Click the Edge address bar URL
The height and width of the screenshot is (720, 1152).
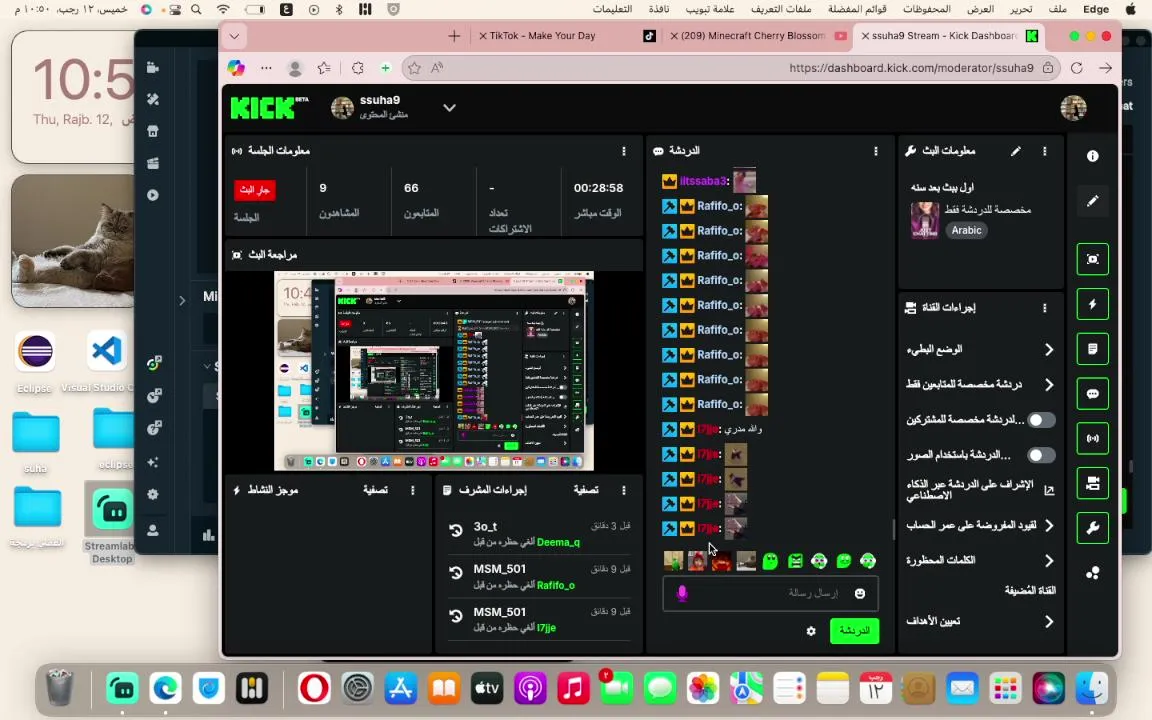click(x=911, y=68)
